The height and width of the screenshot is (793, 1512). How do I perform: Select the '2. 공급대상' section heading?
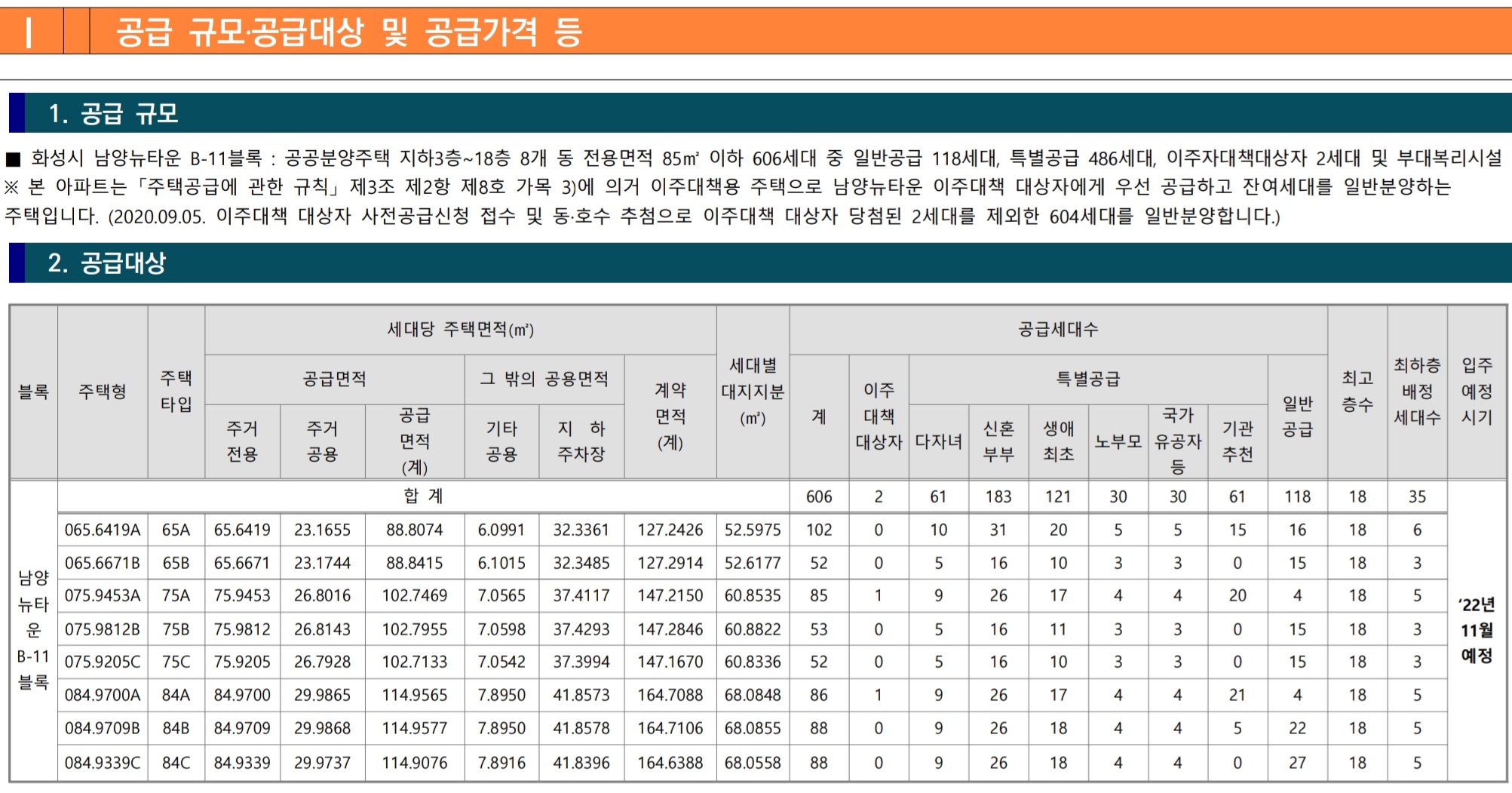[x=106, y=263]
